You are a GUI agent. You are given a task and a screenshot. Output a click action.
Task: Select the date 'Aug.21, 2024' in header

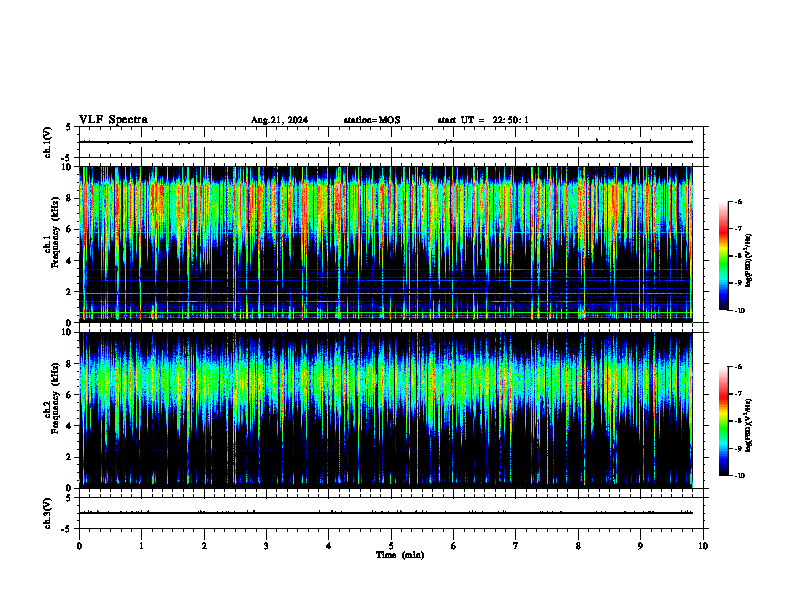pyautogui.click(x=279, y=120)
